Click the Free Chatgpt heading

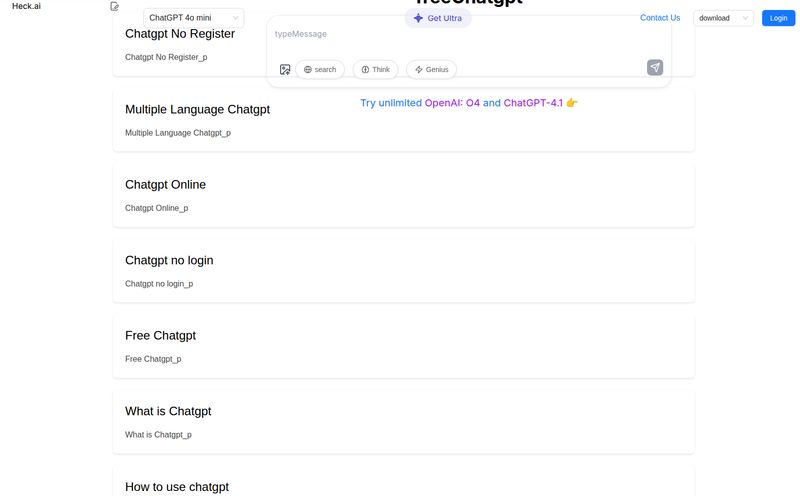(160, 336)
